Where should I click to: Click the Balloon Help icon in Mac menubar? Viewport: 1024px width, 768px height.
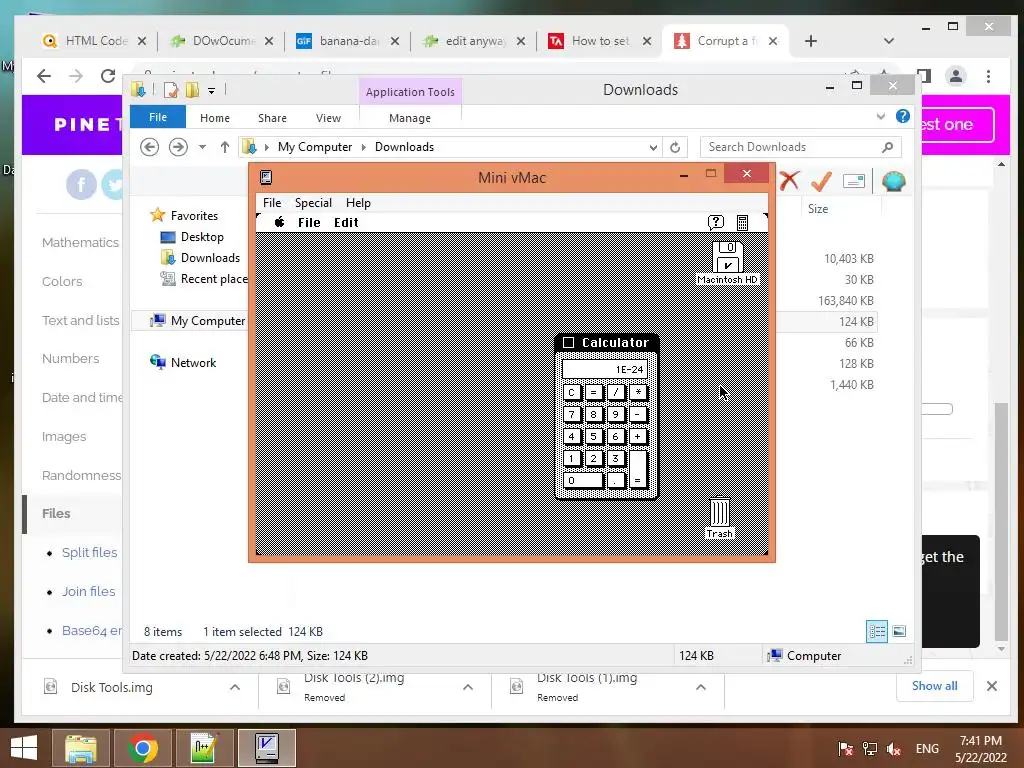click(716, 223)
